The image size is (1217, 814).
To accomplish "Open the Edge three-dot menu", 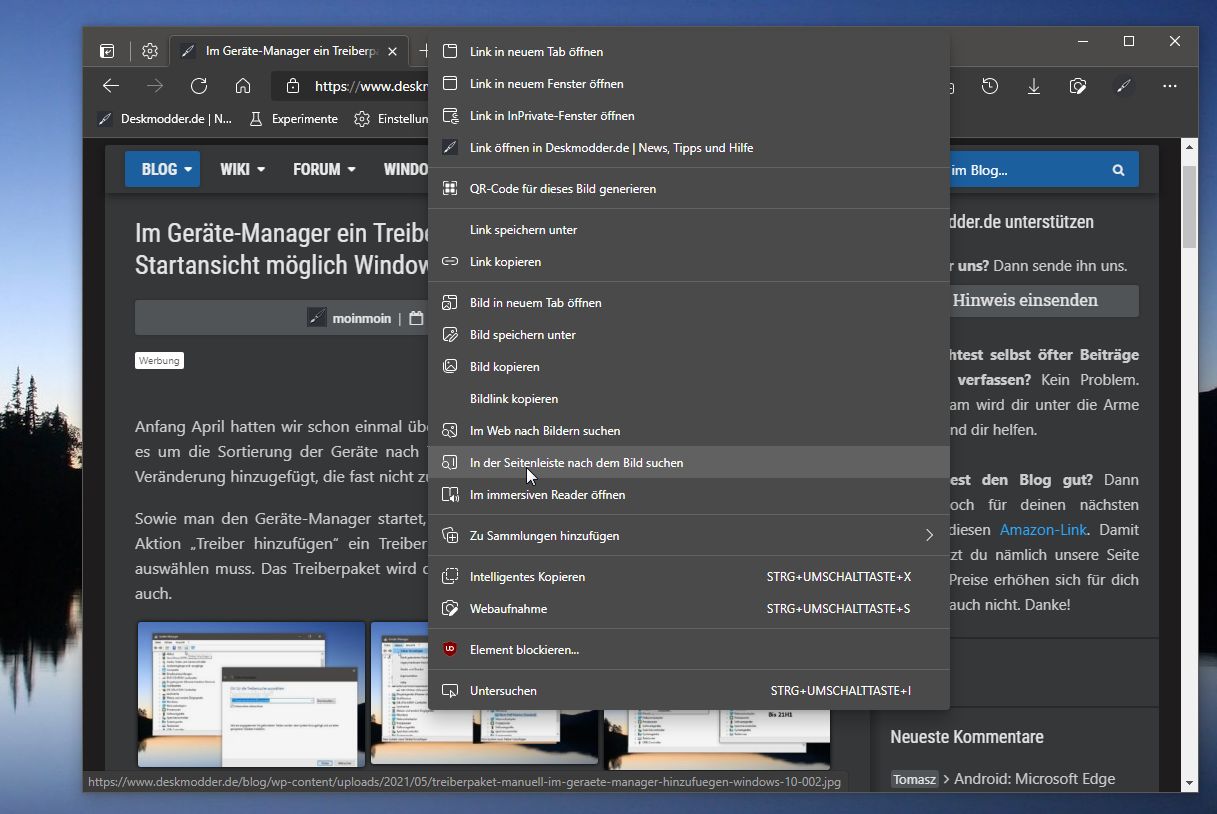I will 1170,86.
